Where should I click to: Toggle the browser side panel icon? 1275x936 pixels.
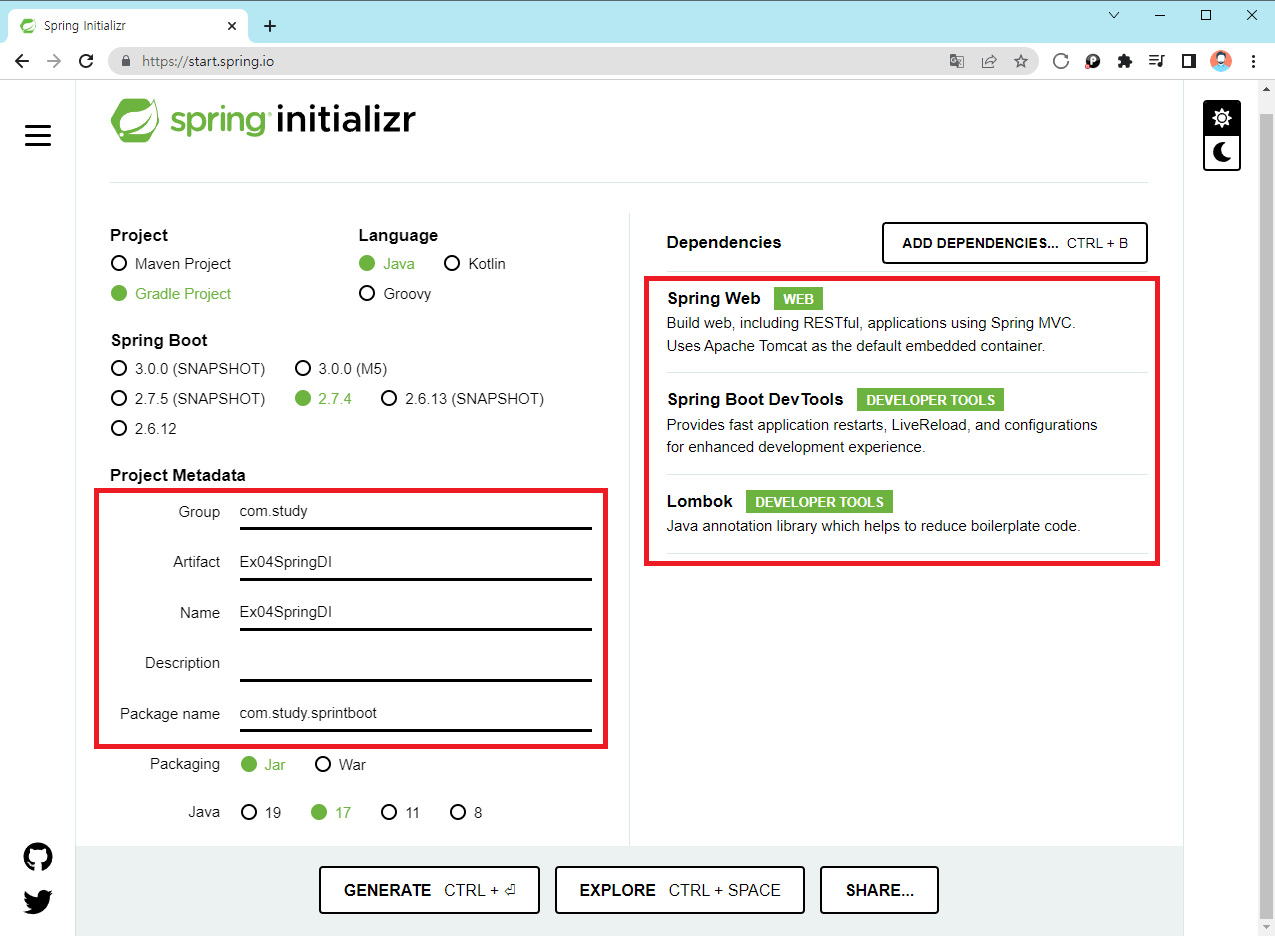[1189, 61]
